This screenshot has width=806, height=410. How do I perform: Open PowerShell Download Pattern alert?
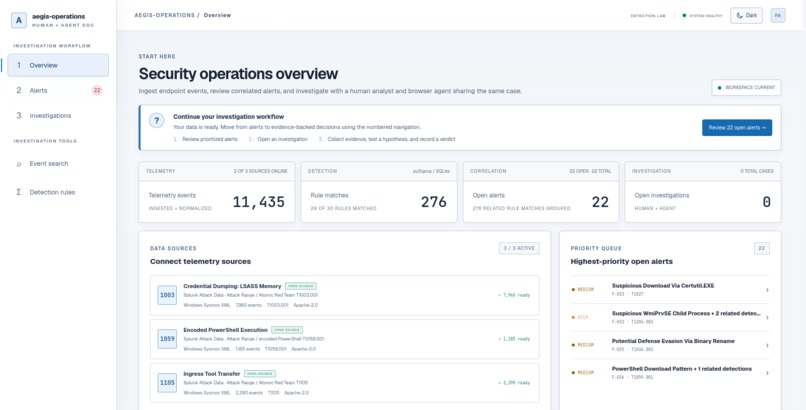click(x=670, y=373)
